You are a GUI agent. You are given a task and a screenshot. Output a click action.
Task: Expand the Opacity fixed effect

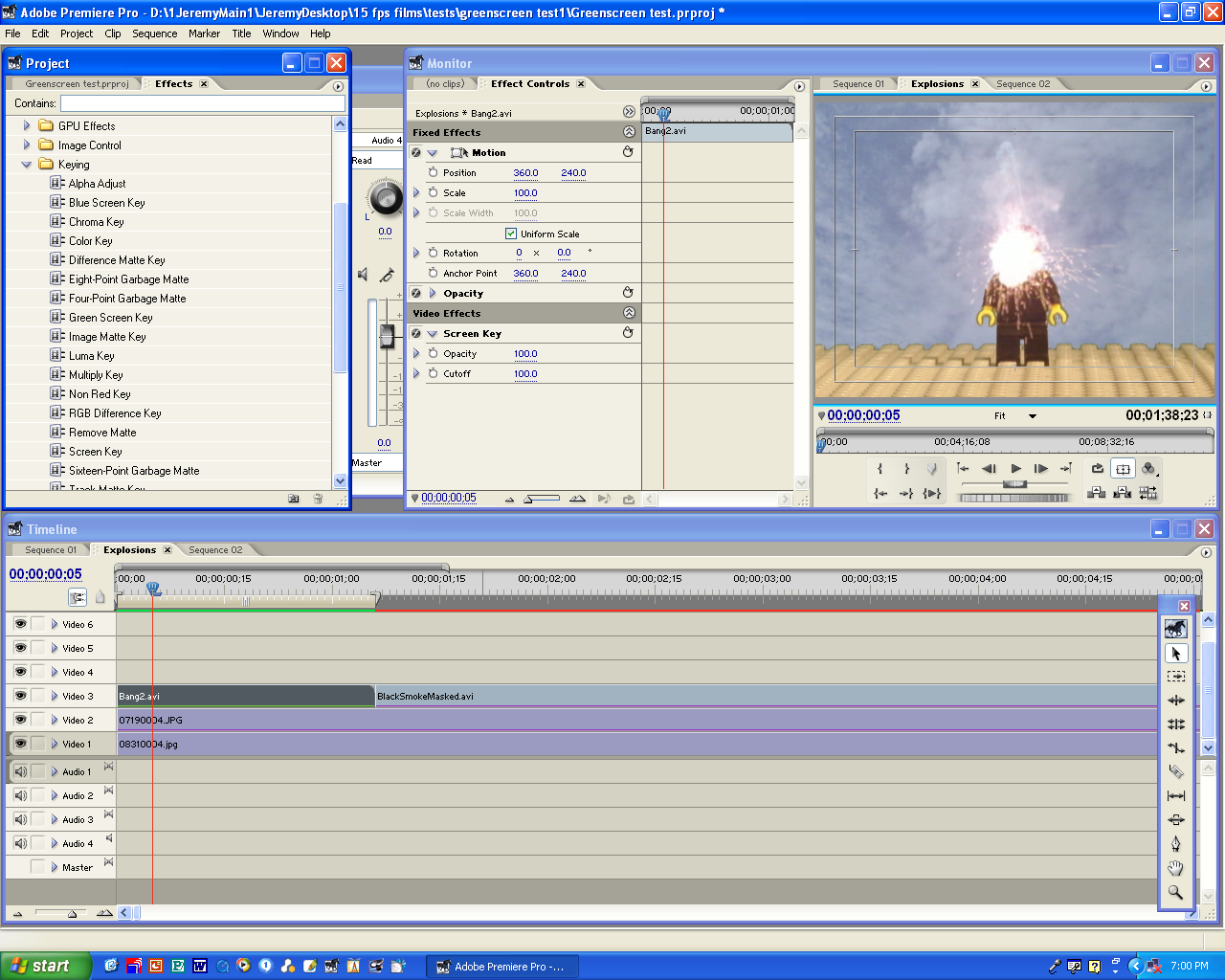pos(433,293)
